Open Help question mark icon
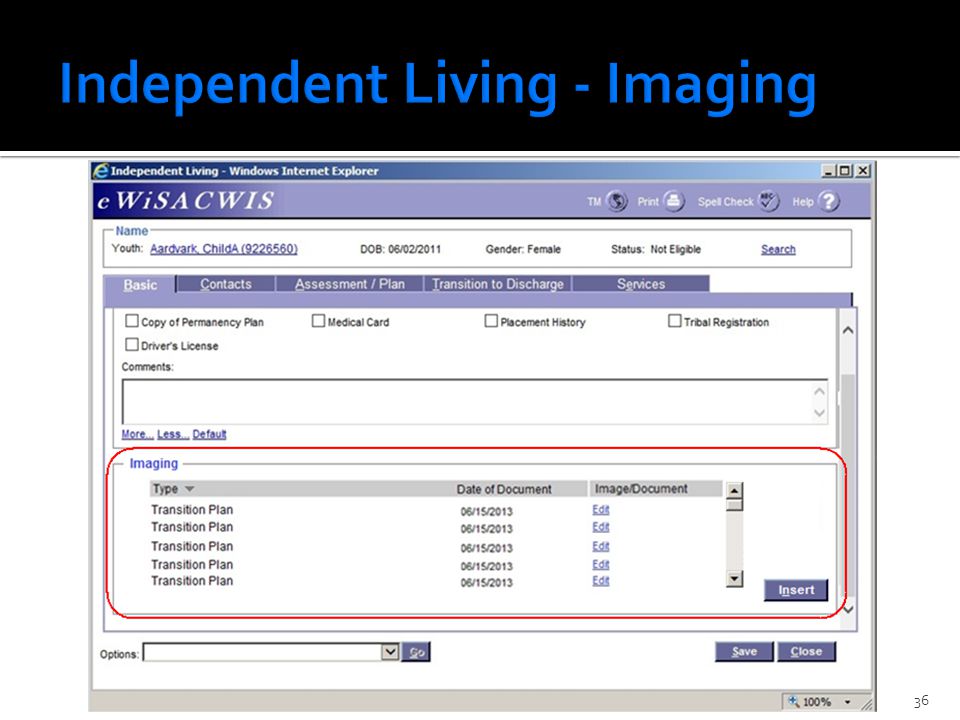The height and width of the screenshot is (720, 960). (x=828, y=201)
